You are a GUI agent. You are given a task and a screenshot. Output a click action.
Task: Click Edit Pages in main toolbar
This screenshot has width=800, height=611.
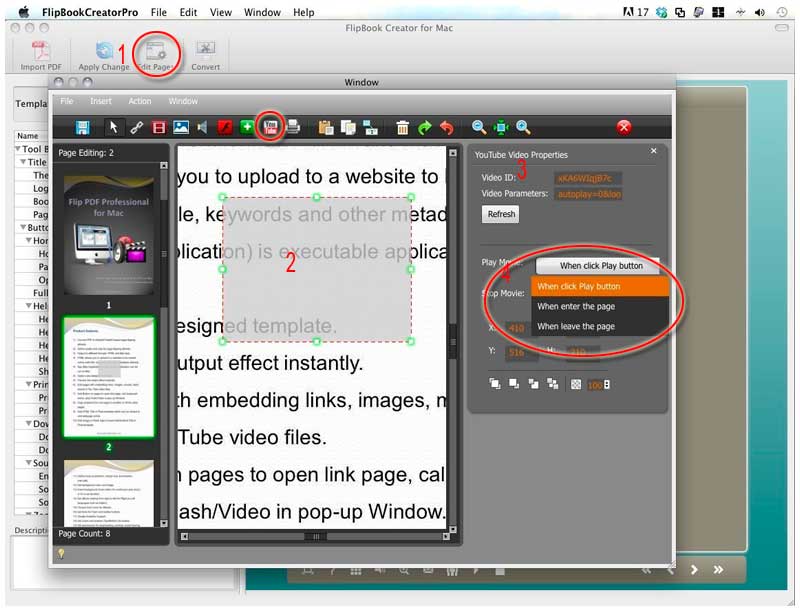[x=157, y=56]
